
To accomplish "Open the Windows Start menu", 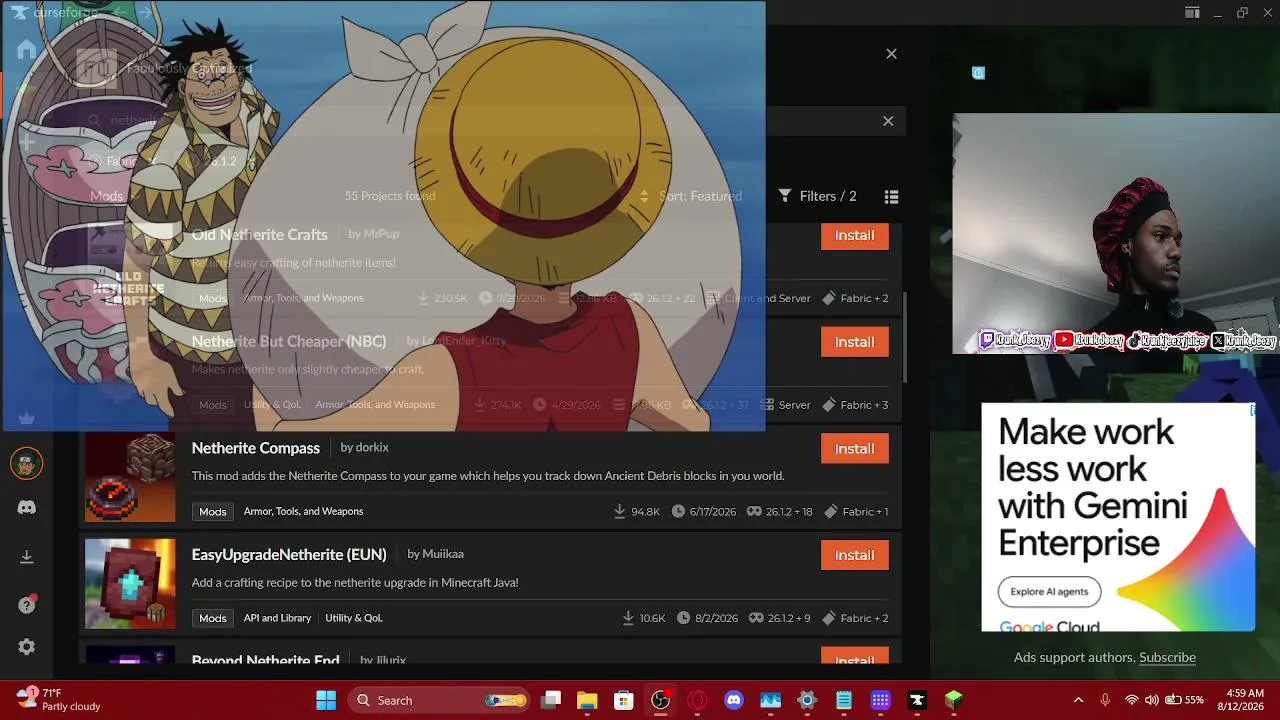I will point(326,700).
